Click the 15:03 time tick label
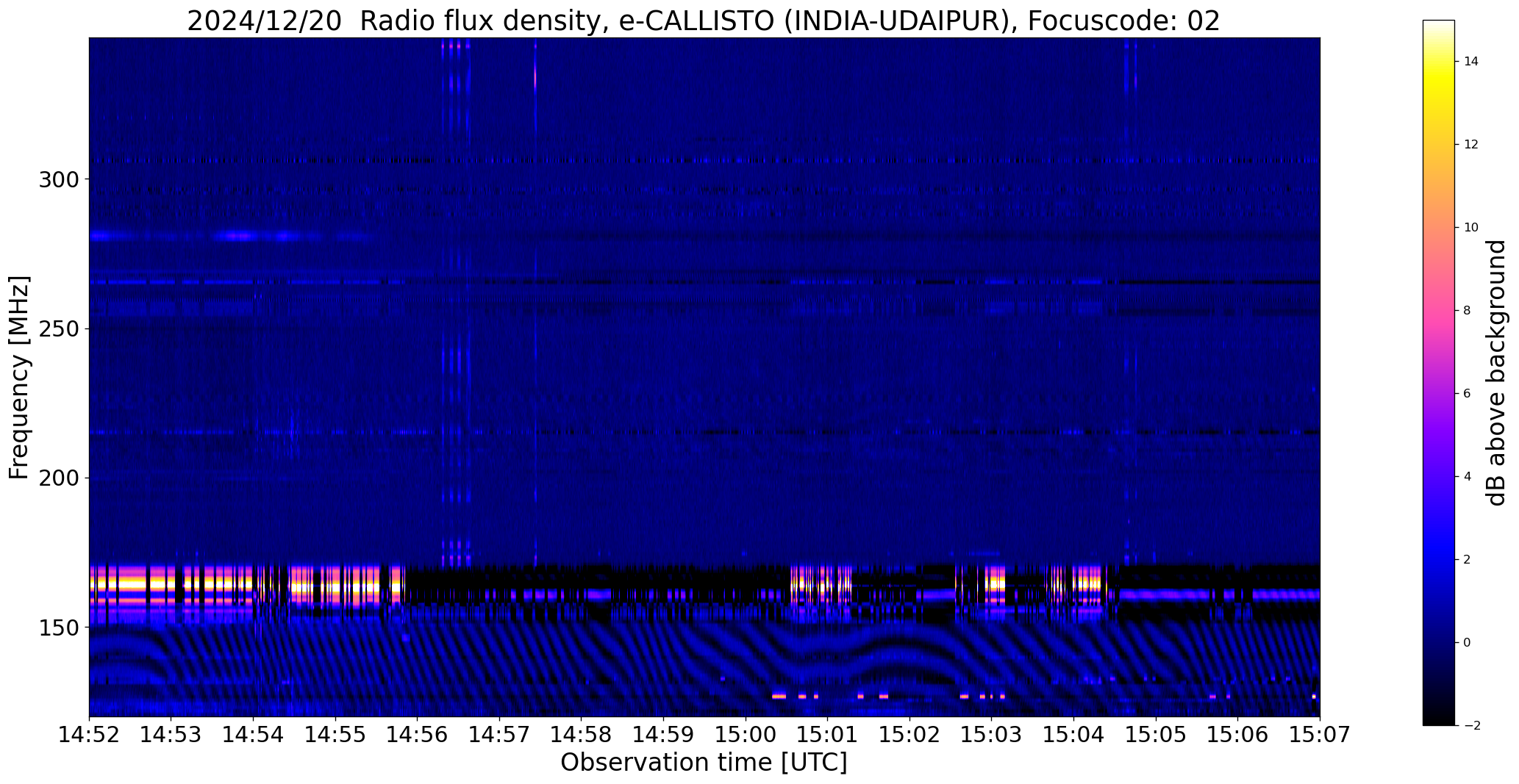 (x=992, y=735)
